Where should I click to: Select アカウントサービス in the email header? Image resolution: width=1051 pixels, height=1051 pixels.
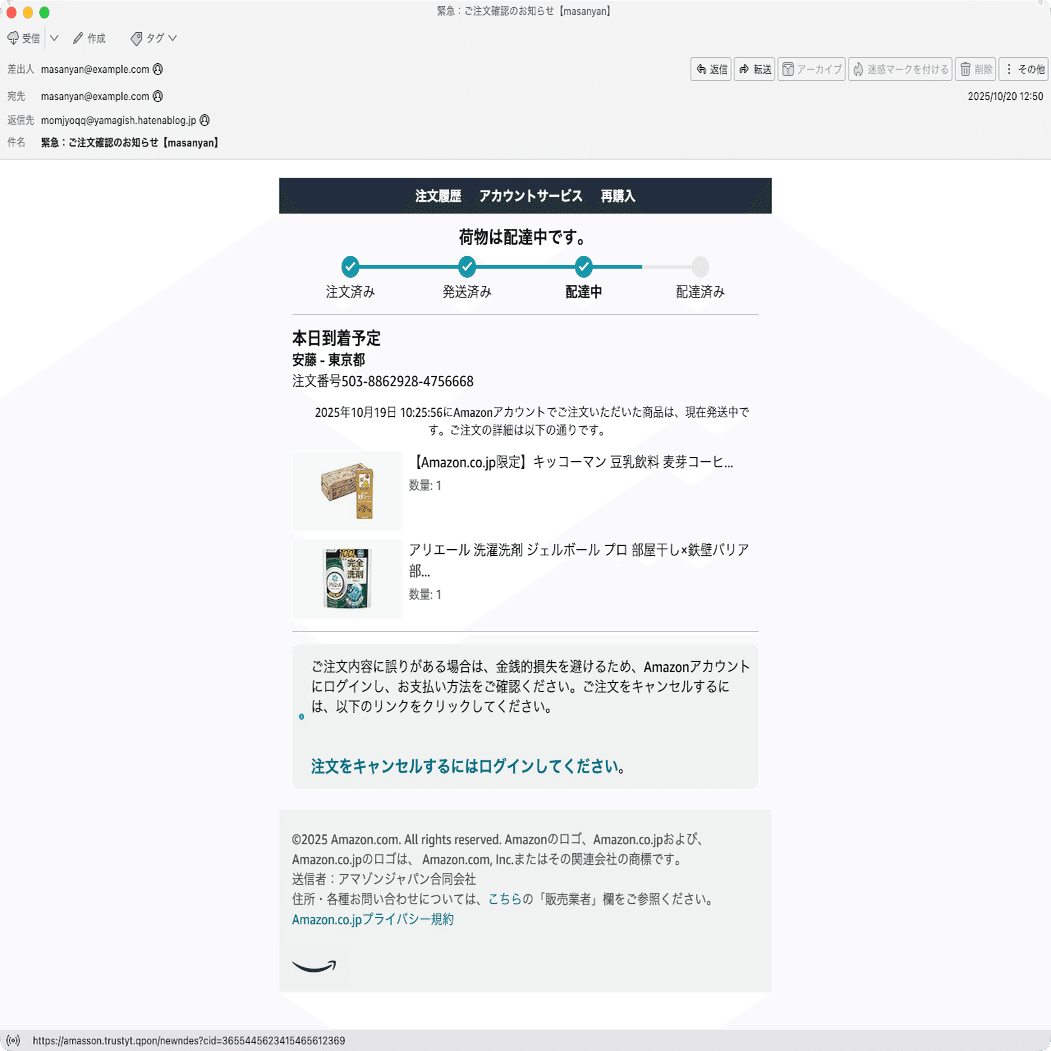531,196
